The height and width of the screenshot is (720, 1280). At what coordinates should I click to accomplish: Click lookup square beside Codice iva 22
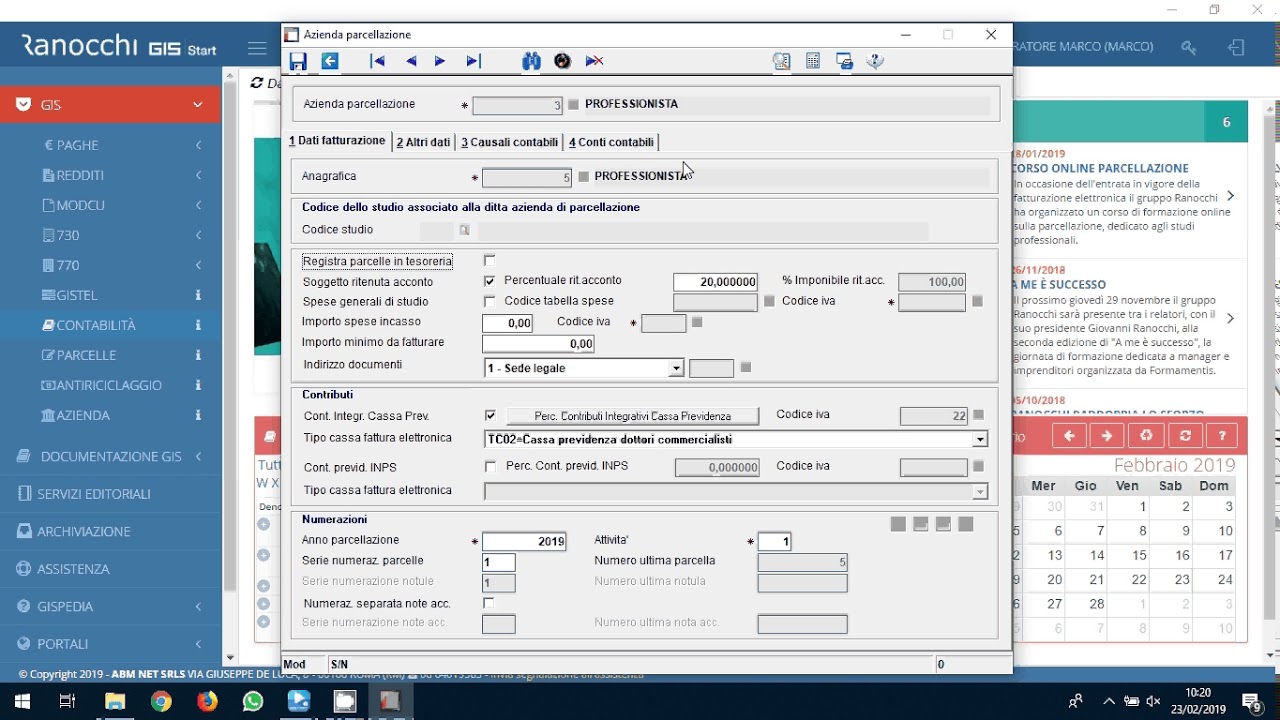pyautogui.click(x=978, y=415)
